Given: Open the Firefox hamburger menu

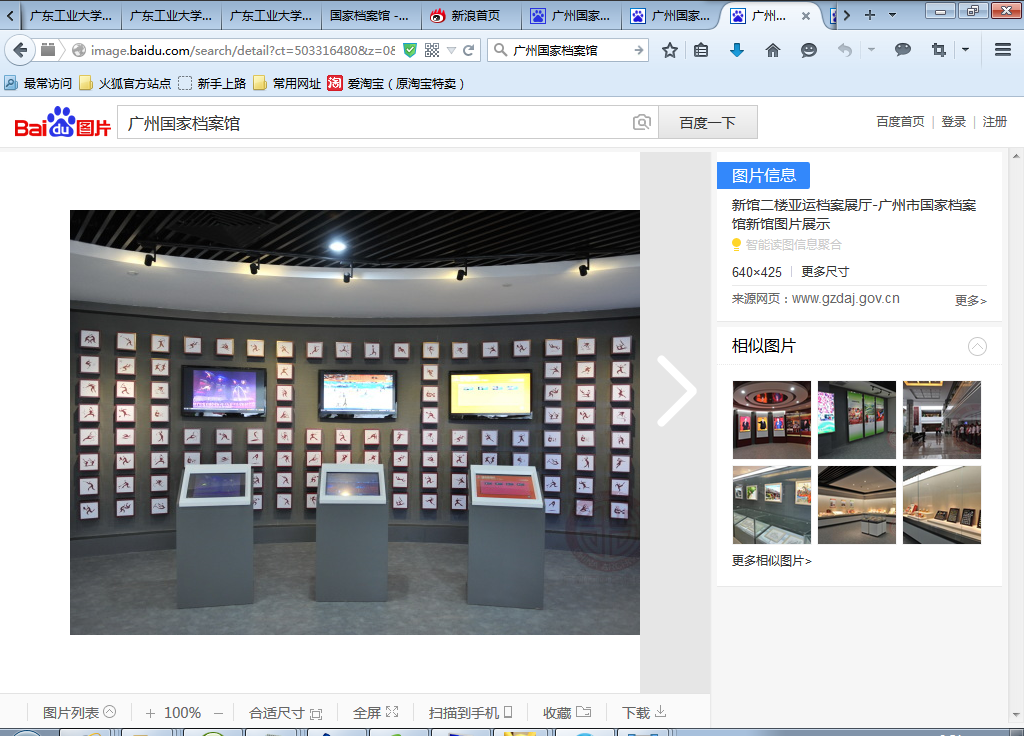Looking at the screenshot, I should click(x=1002, y=50).
